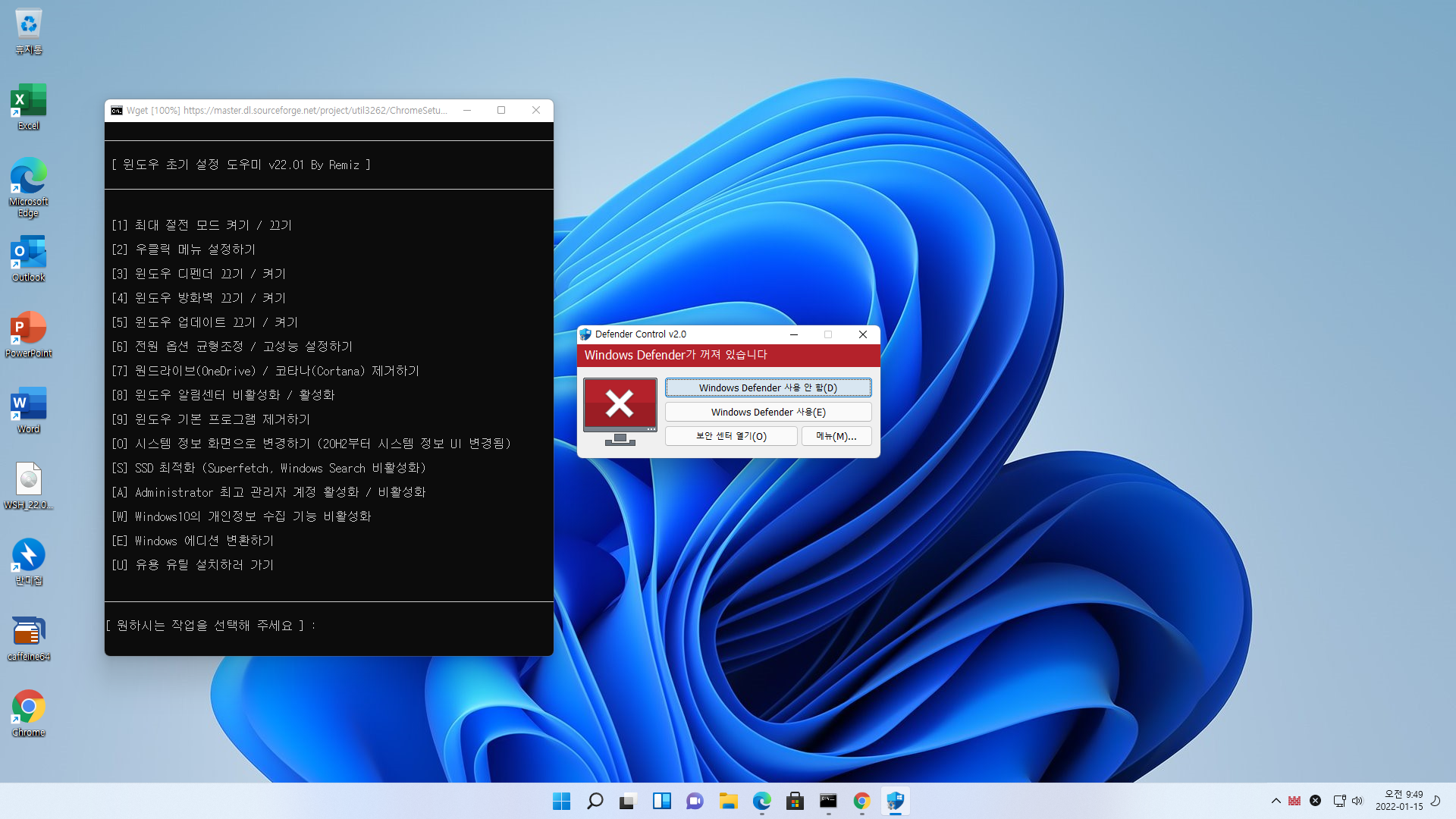Viewport: 1456px width, 819px height.
Task: Click the Defender Control title bar shield icon
Action: pyautogui.click(x=585, y=334)
